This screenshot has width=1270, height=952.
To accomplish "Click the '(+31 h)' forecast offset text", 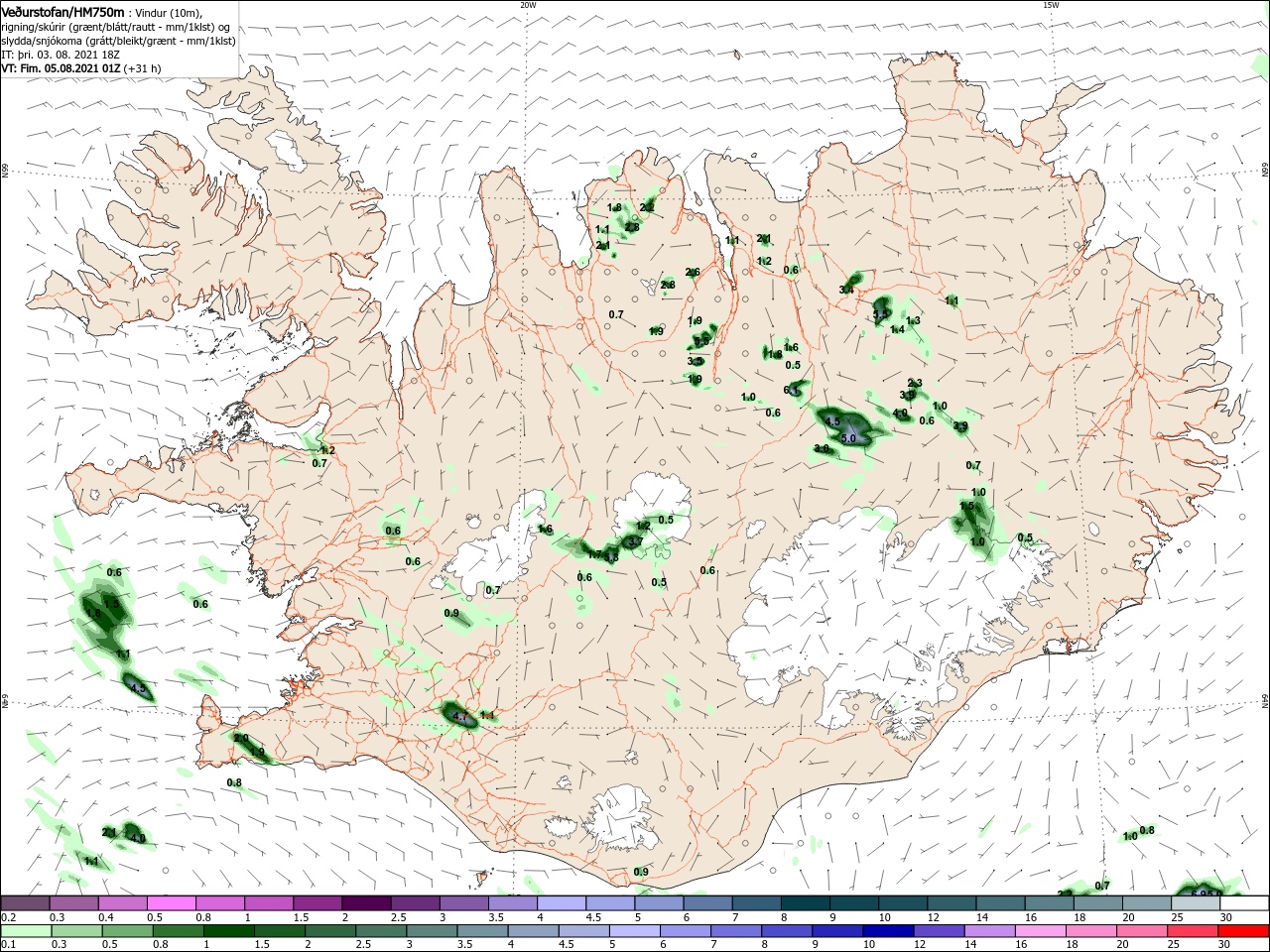I will pos(142,68).
